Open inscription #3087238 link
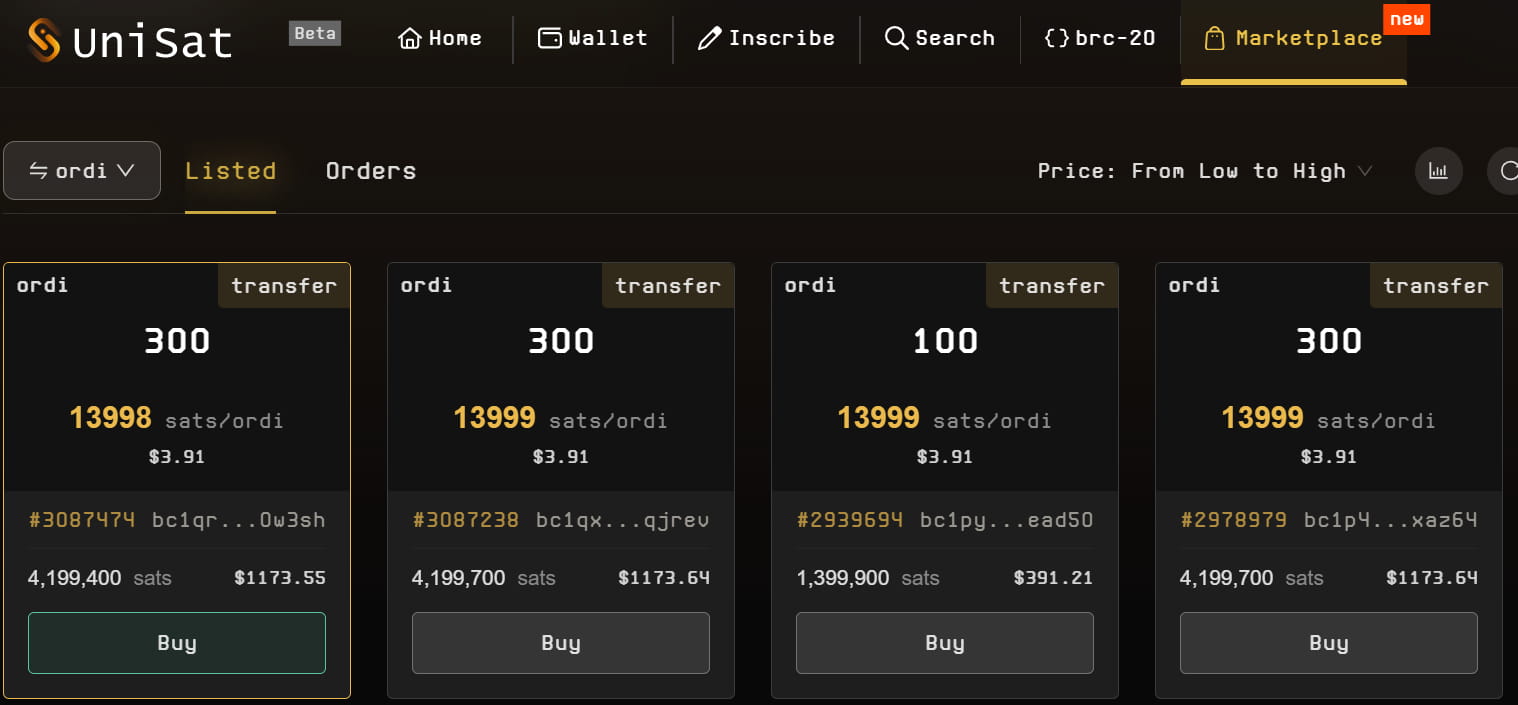 pyautogui.click(x=466, y=520)
